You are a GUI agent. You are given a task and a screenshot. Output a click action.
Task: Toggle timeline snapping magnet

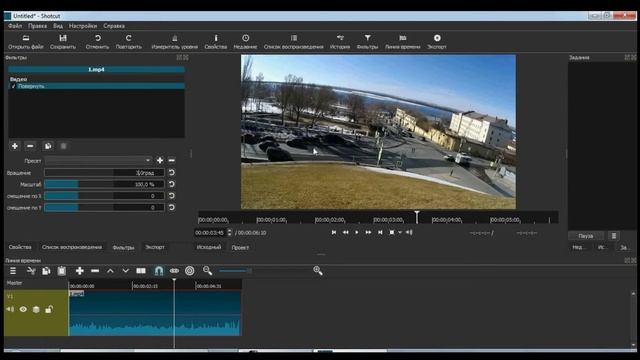click(159, 271)
